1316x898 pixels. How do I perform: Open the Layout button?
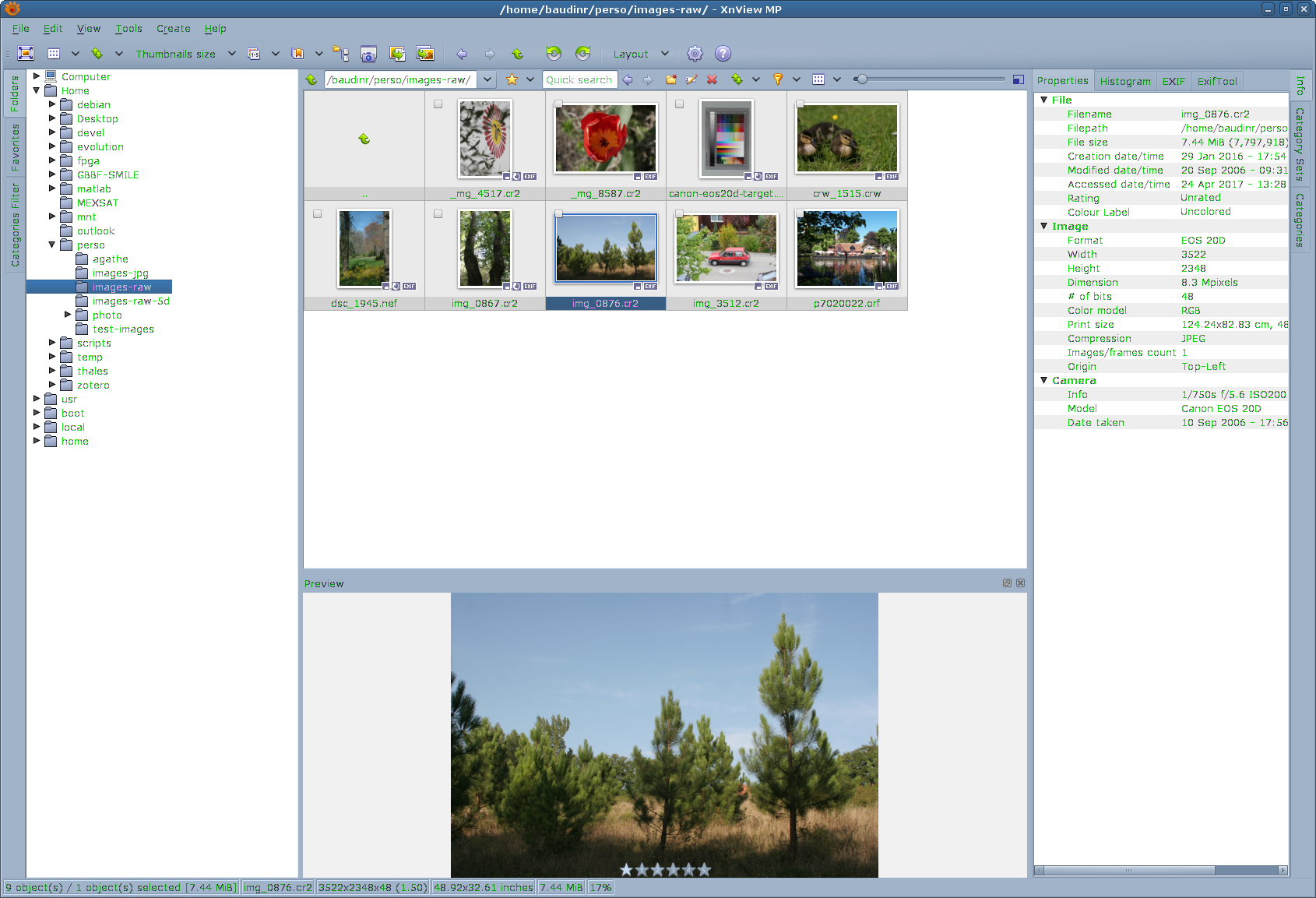pyautogui.click(x=630, y=54)
